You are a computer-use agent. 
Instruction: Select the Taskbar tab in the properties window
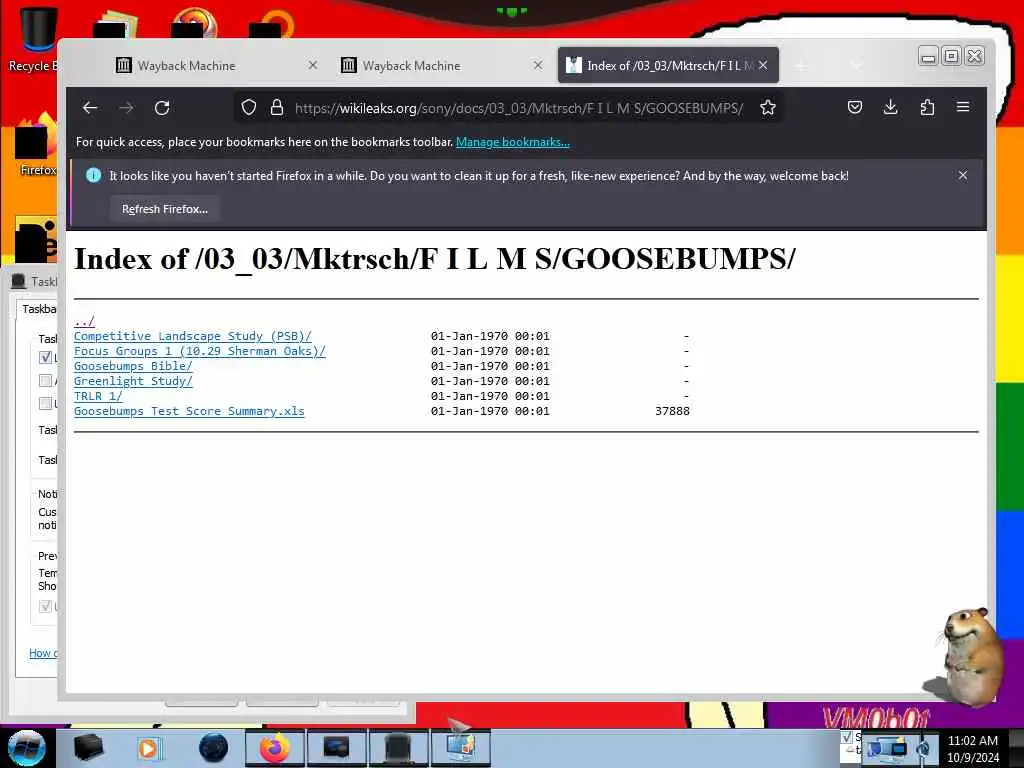point(39,309)
